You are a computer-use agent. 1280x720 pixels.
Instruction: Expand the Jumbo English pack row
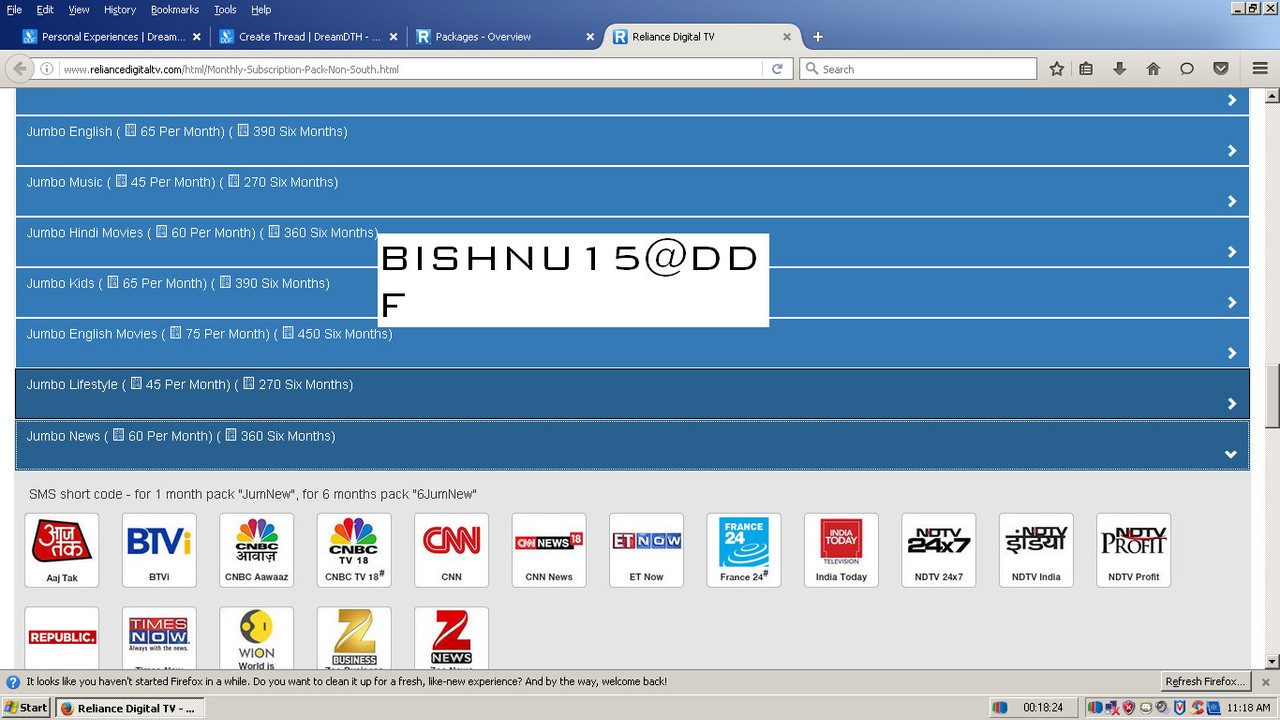pyautogui.click(x=632, y=140)
